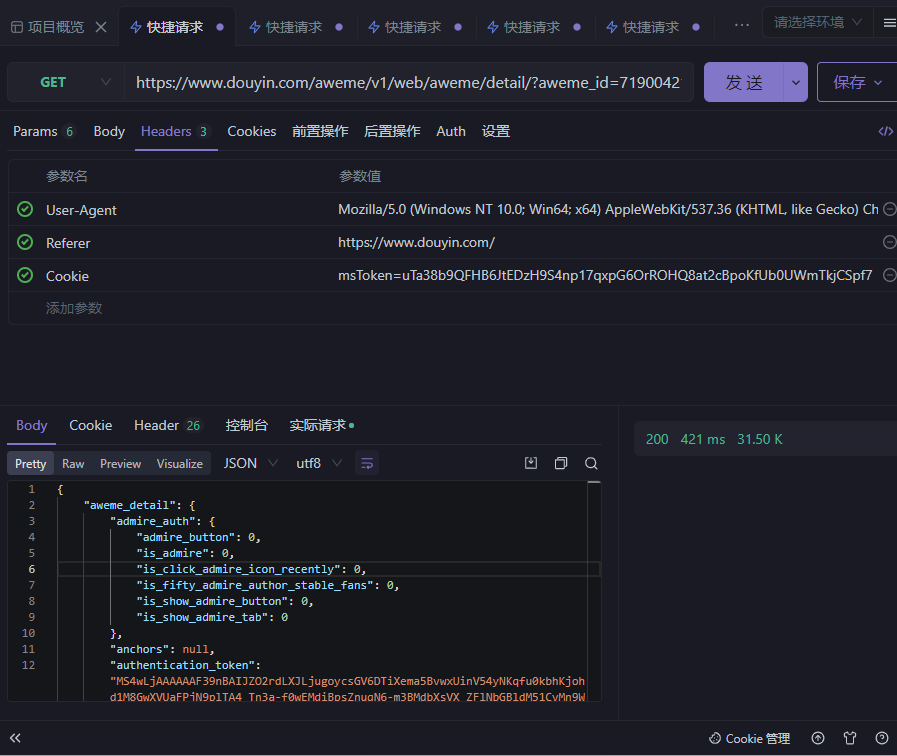
Task: Download the response body to file
Action: 531,463
